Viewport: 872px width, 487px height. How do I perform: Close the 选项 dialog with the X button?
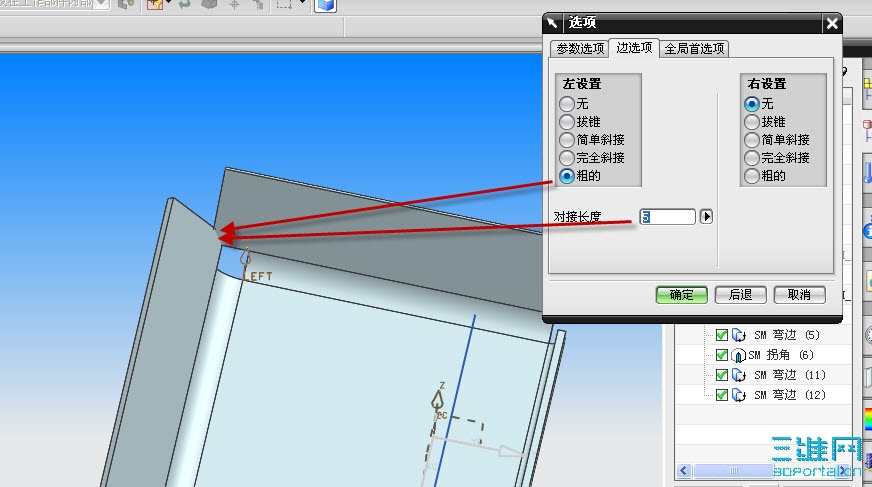[832, 23]
